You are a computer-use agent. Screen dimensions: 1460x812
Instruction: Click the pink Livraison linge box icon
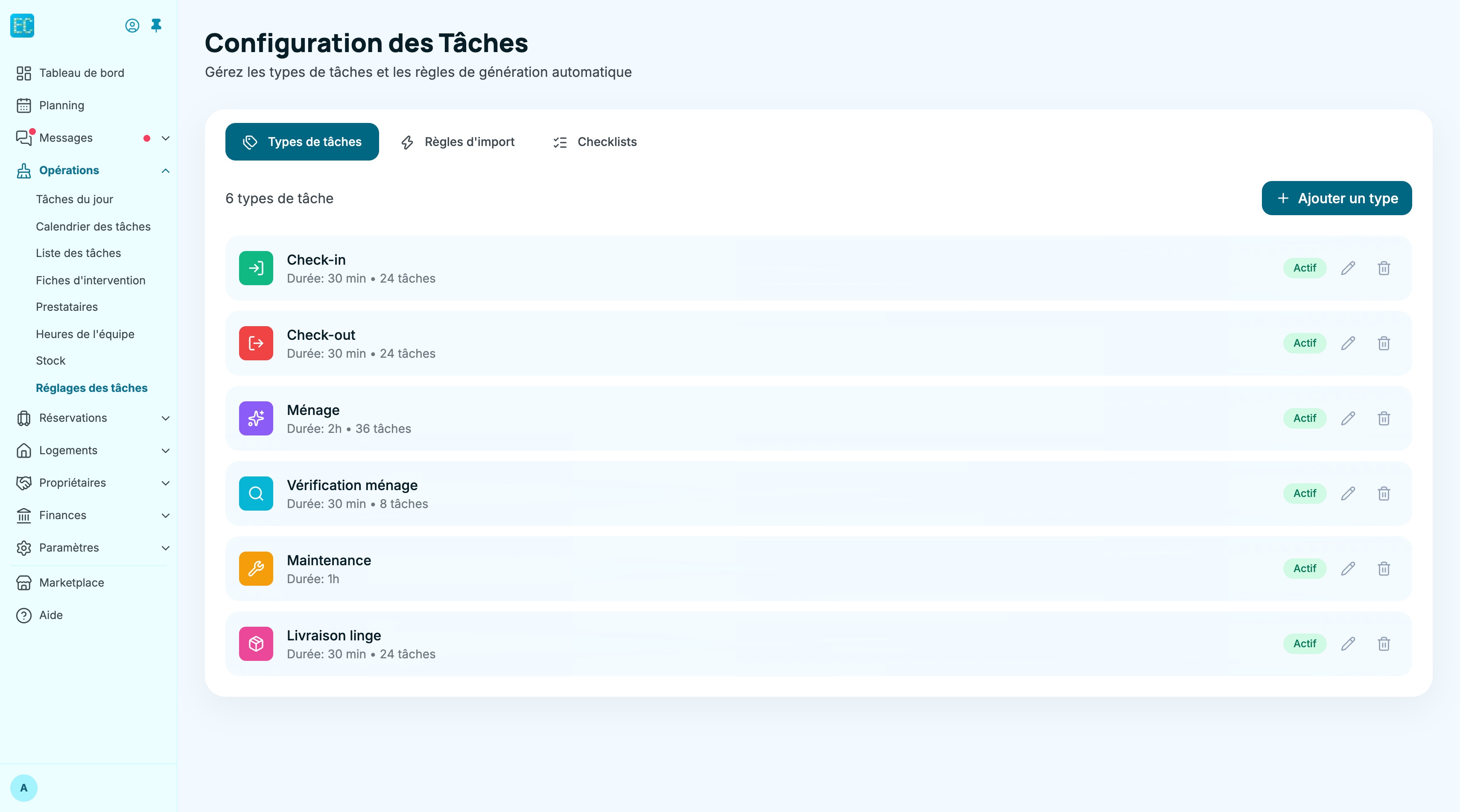pyautogui.click(x=256, y=644)
